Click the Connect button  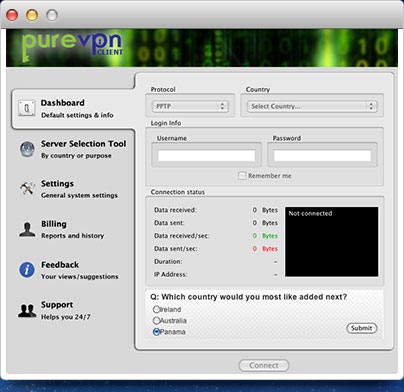(264, 365)
